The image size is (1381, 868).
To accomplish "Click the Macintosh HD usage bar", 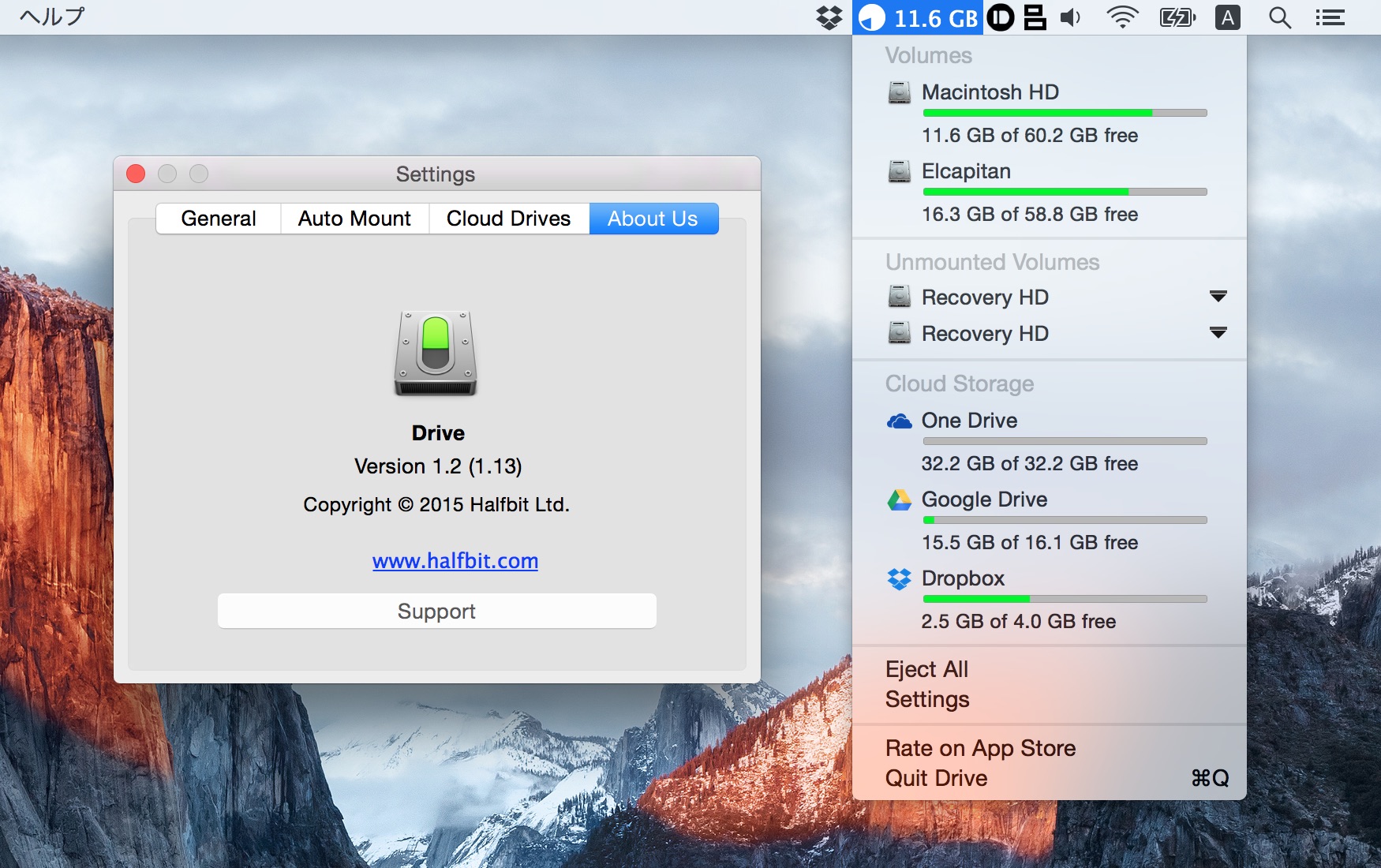I will tap(1065, 113).
